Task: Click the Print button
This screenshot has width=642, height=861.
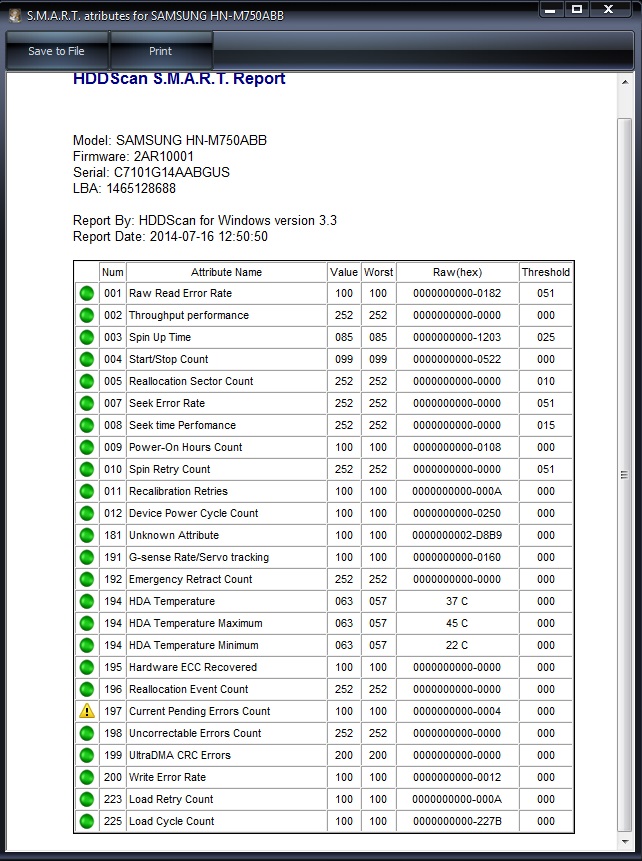Action: [160, 51]
